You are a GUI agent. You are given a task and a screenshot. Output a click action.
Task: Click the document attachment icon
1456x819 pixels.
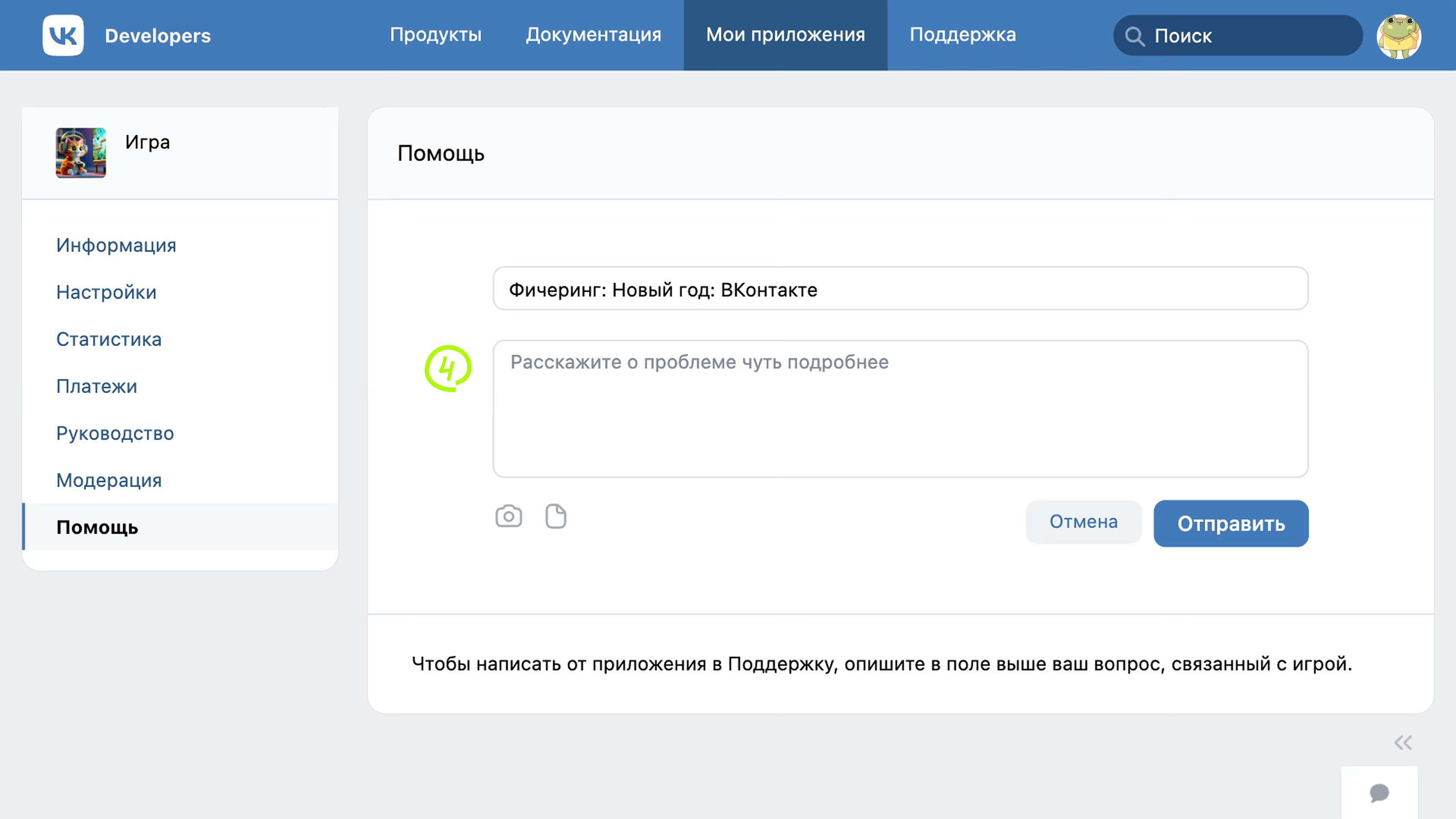click(x=555, y=516)
